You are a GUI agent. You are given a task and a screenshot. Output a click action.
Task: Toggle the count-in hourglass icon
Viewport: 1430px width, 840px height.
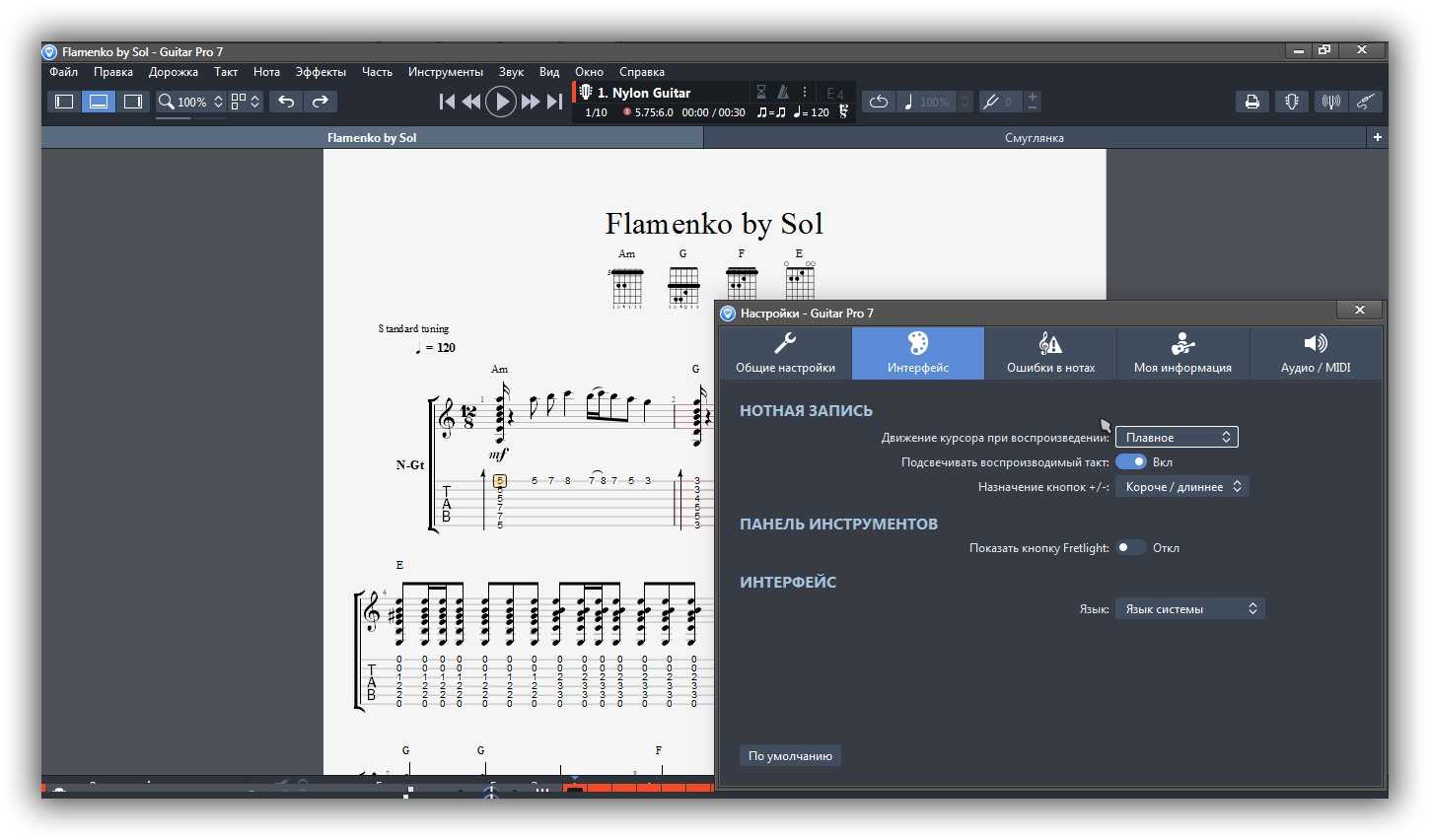coord(761,92)
